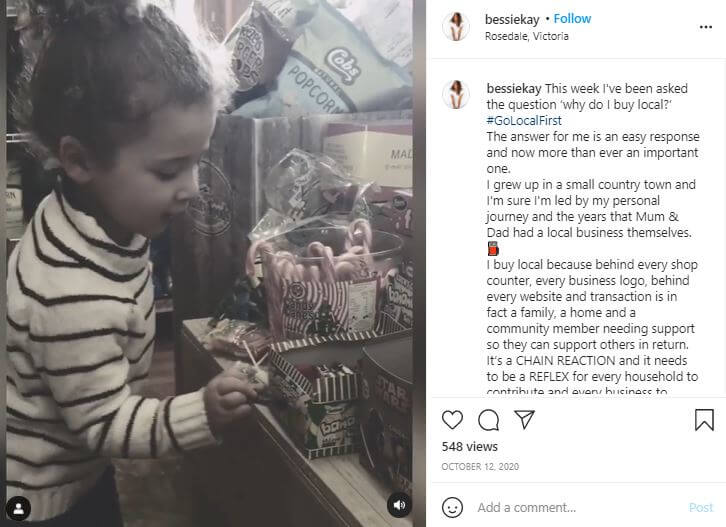Show tagged people icon on video
This screenshot has height=527, width=726.
(x=19, y=508)
